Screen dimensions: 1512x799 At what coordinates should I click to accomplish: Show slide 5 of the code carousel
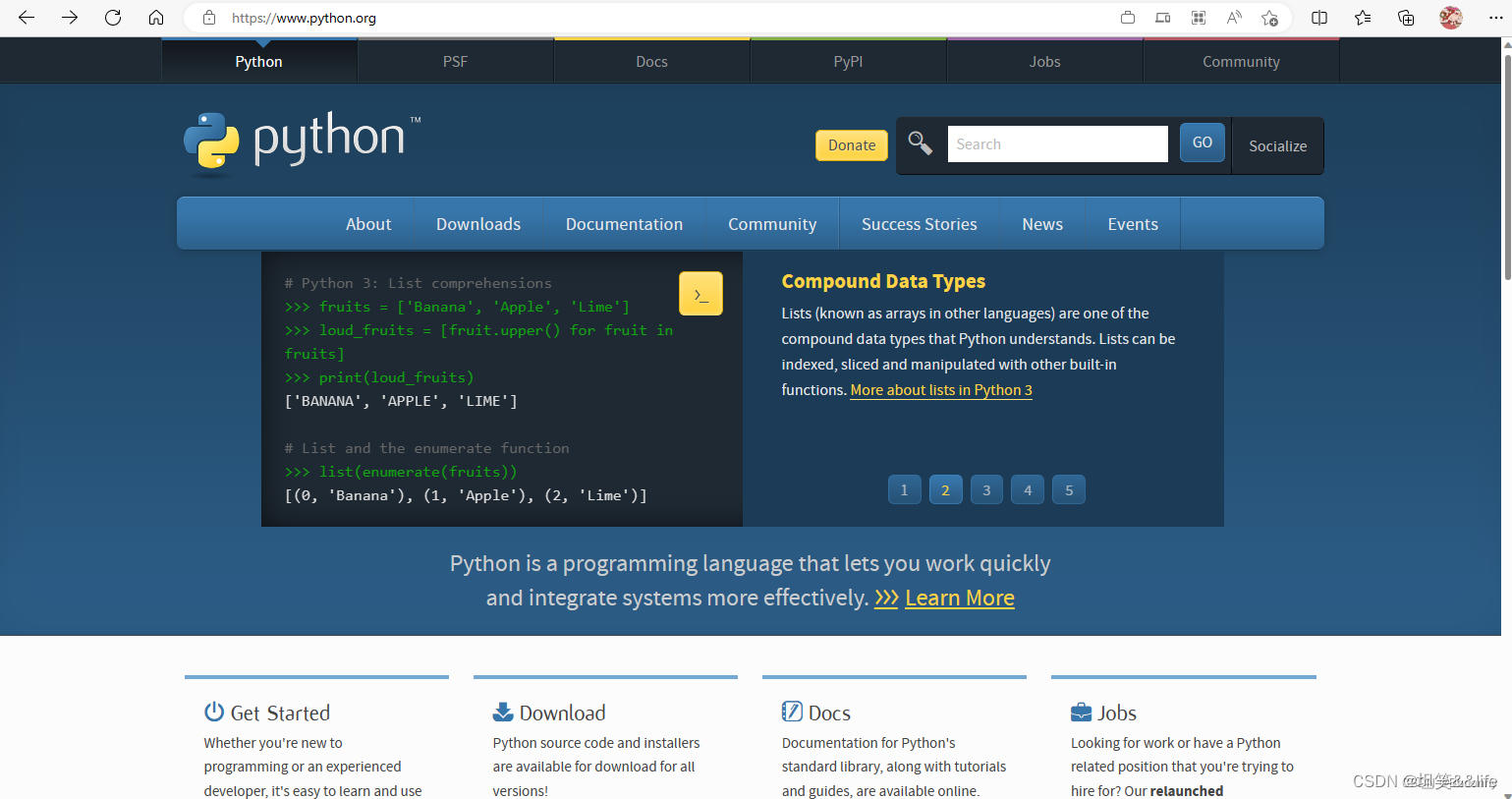(x=1069, y=489)
